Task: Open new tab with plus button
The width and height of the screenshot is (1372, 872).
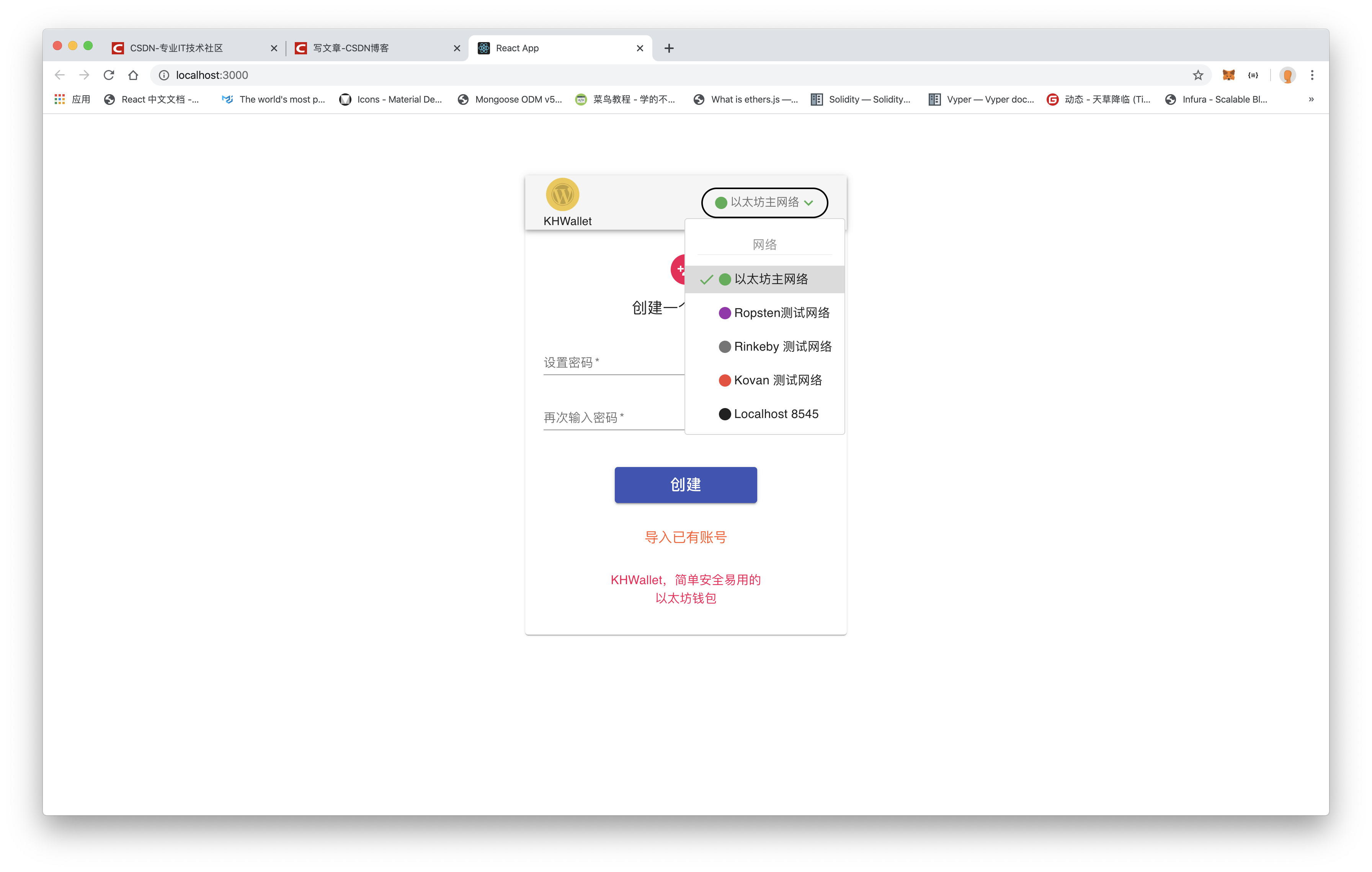Action: (669, 47)
